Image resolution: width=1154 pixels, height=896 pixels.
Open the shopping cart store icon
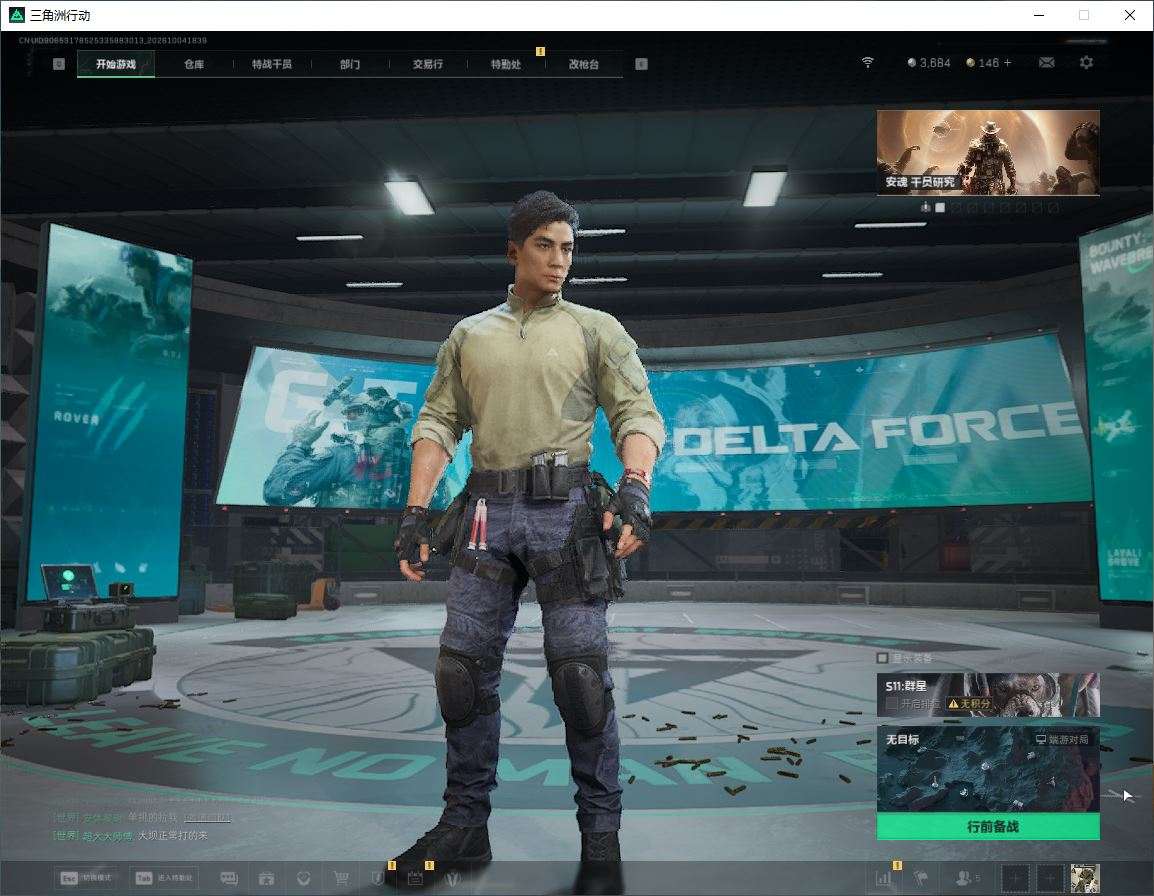341,878
